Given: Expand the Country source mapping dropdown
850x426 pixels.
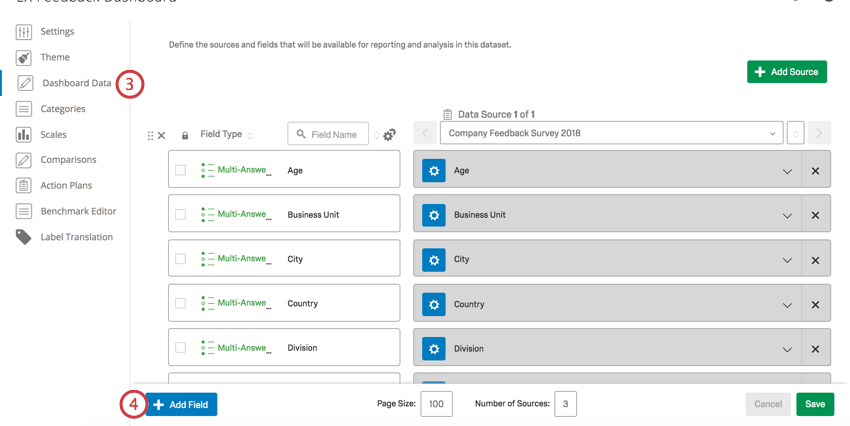Looking at the screenshot, I should tap(787, 304).
